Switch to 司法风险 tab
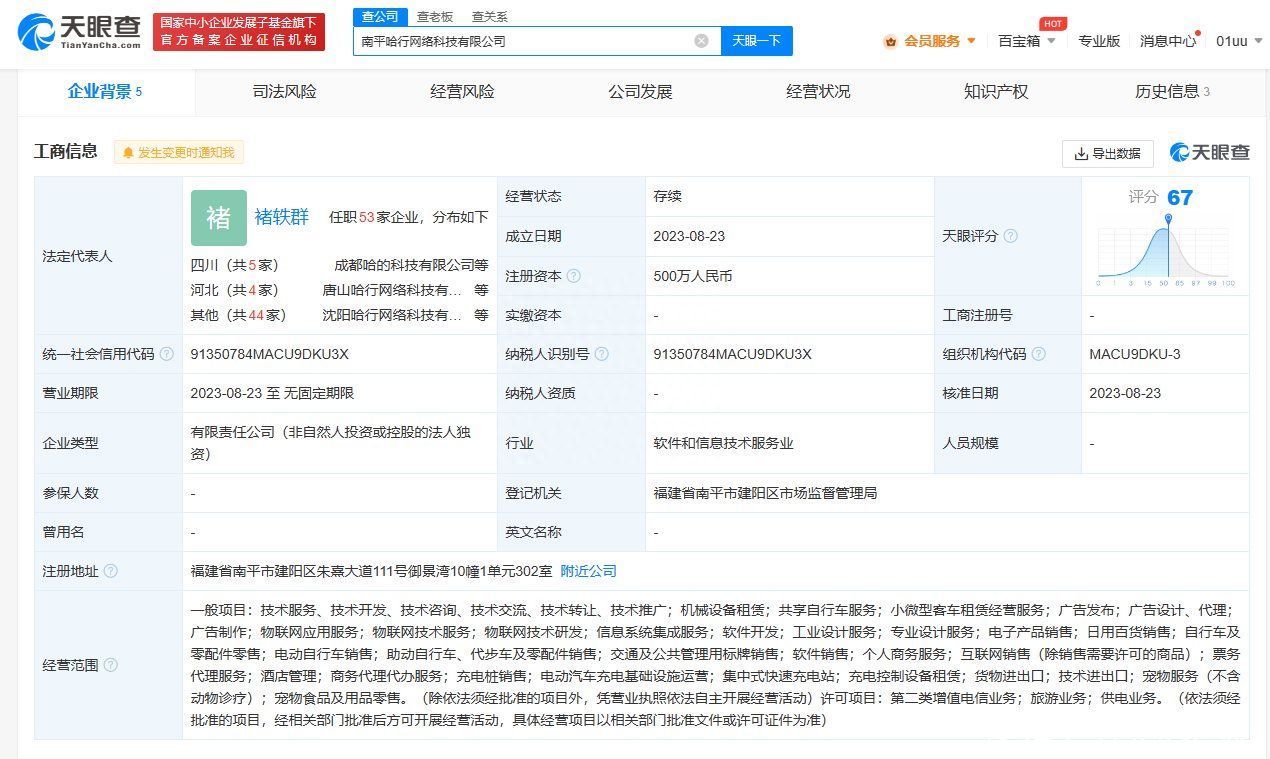The width and height of the screenshot is (1270, 759). pos(284,92)
